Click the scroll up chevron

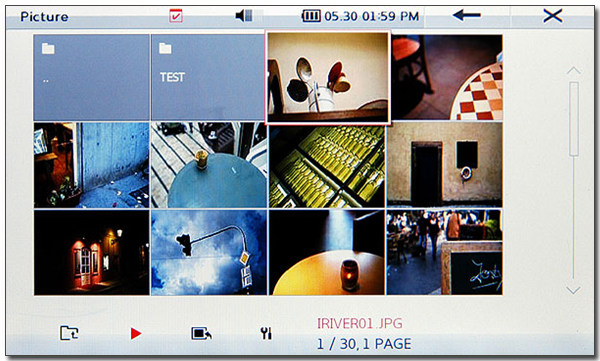pos(574,70)
